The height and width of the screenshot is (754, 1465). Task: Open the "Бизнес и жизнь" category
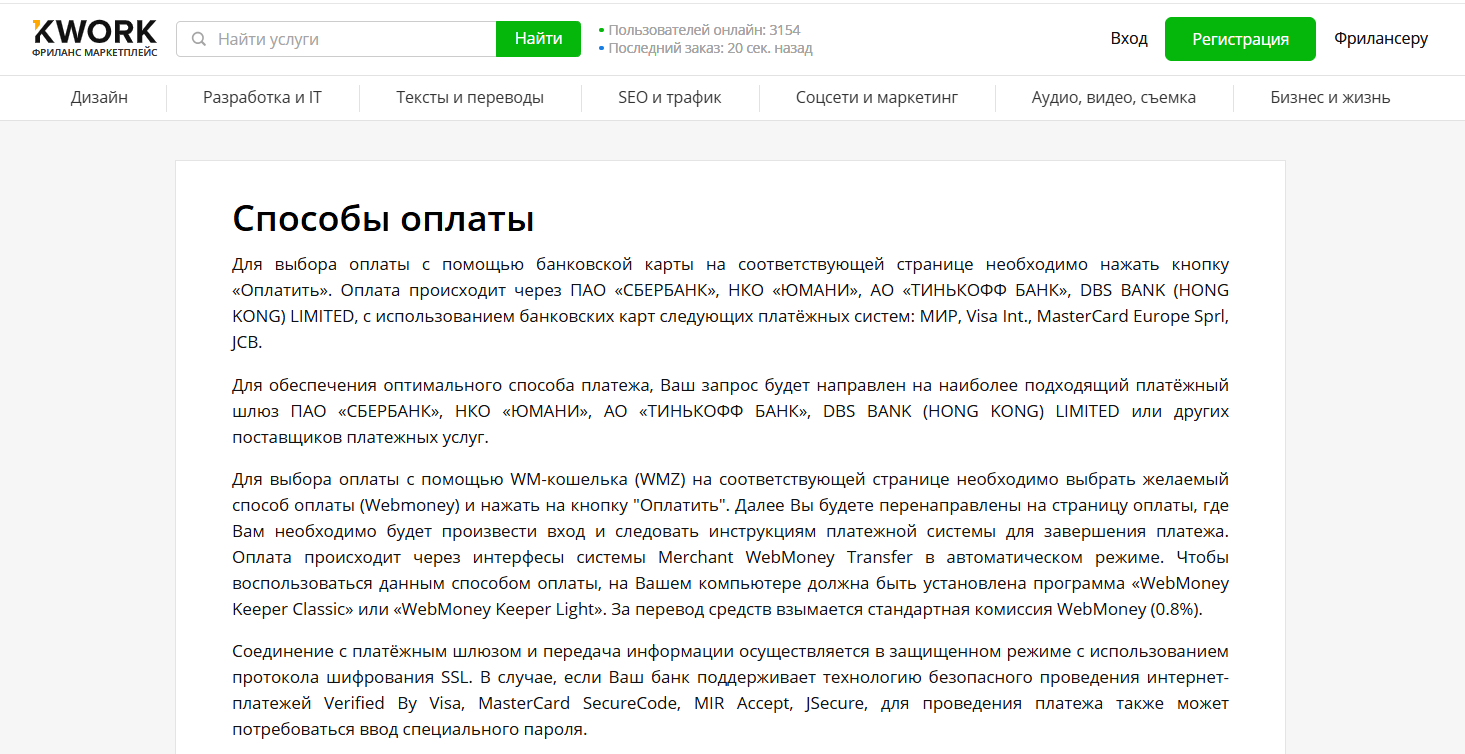1330,98
